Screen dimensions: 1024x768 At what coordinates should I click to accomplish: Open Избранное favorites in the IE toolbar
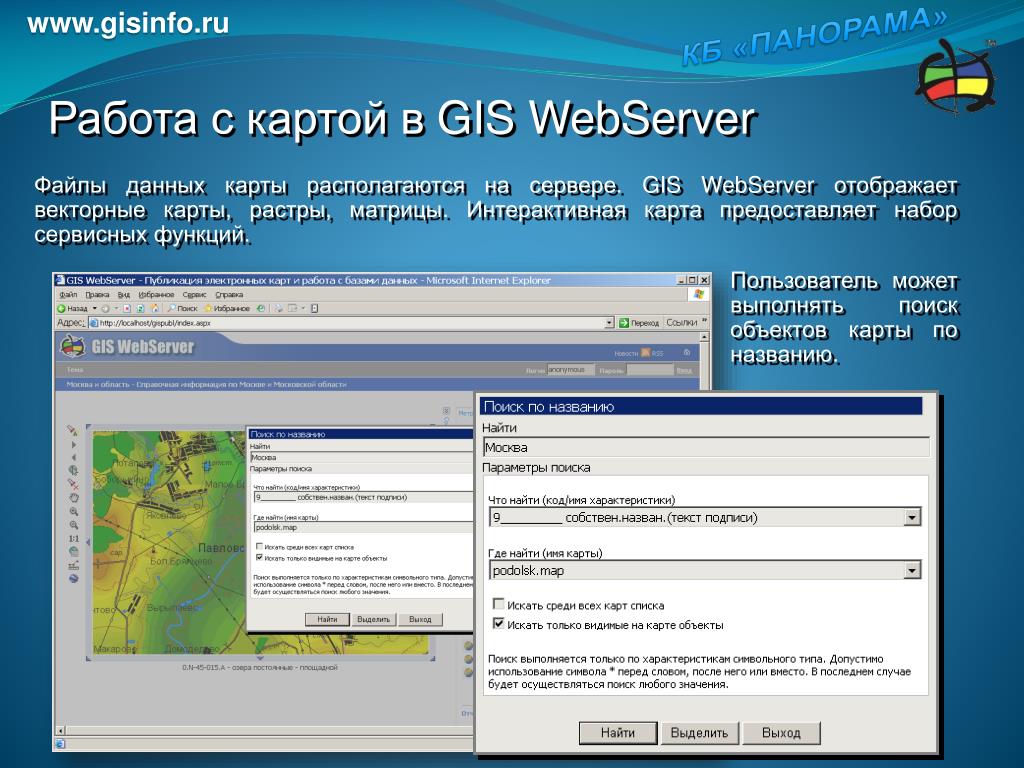coord(227,308)
